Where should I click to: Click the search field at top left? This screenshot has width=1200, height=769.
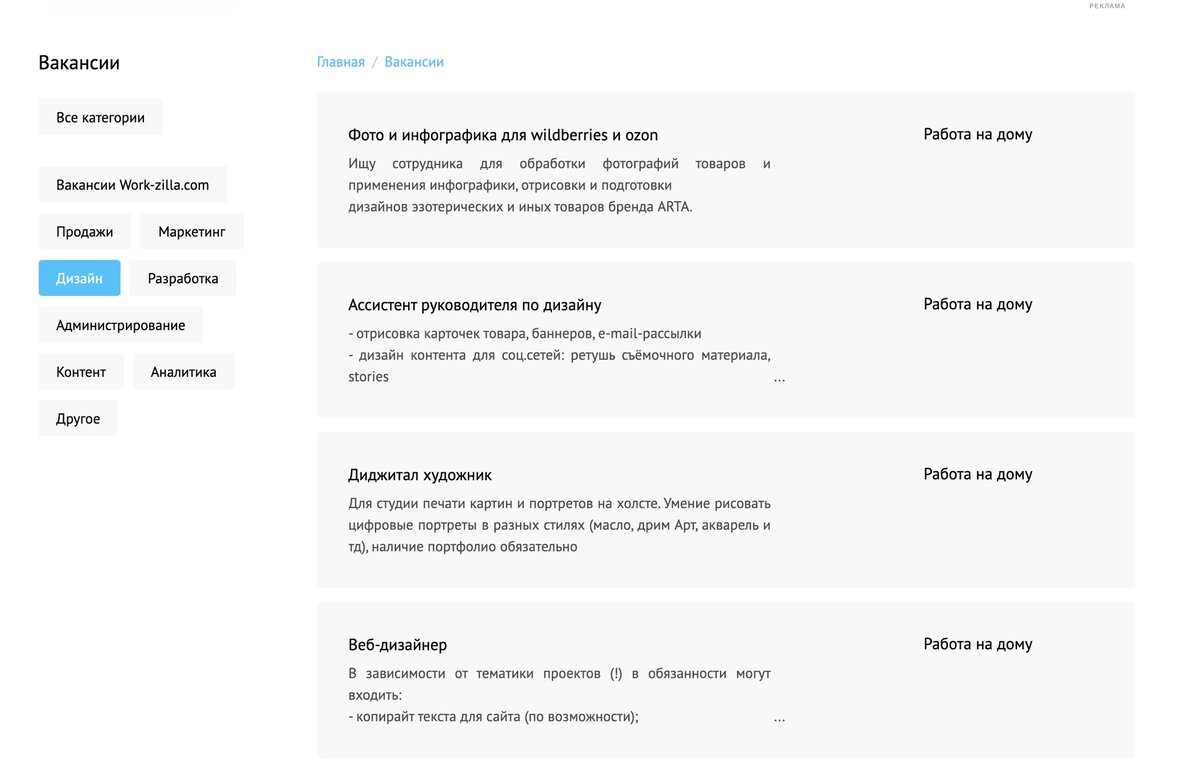point(140,2)
